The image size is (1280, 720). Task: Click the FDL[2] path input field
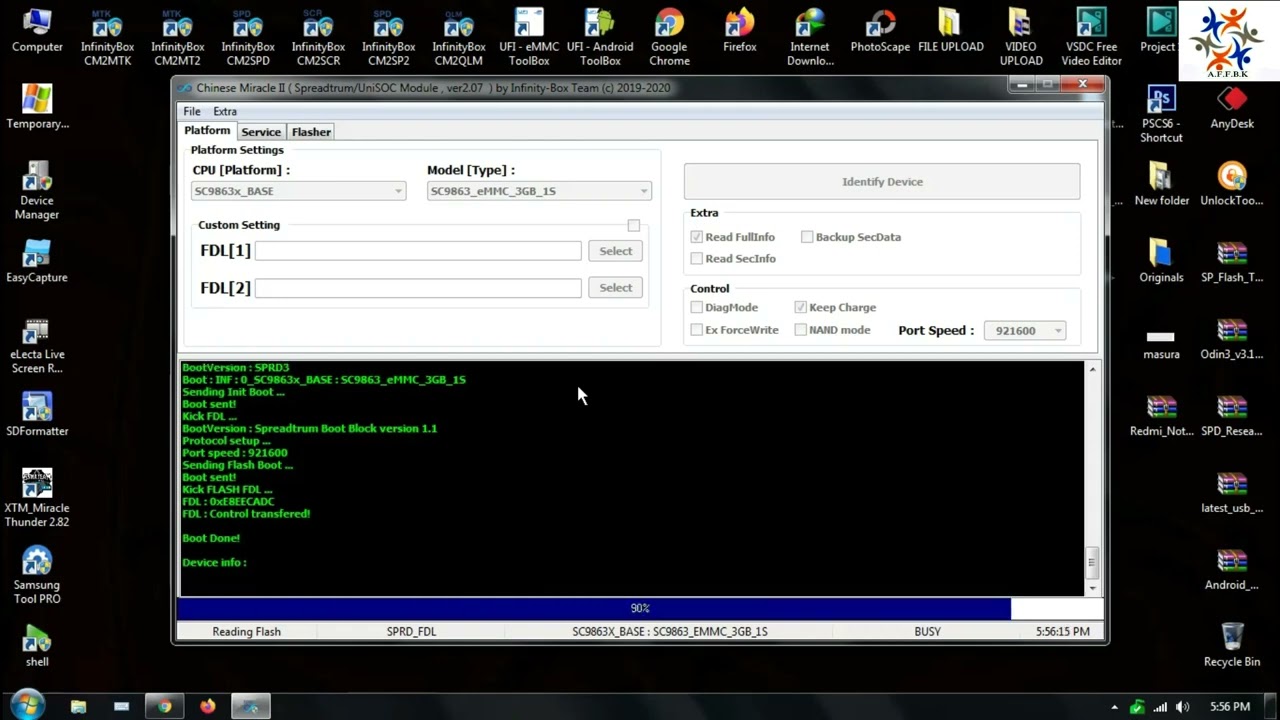point(418,288)
